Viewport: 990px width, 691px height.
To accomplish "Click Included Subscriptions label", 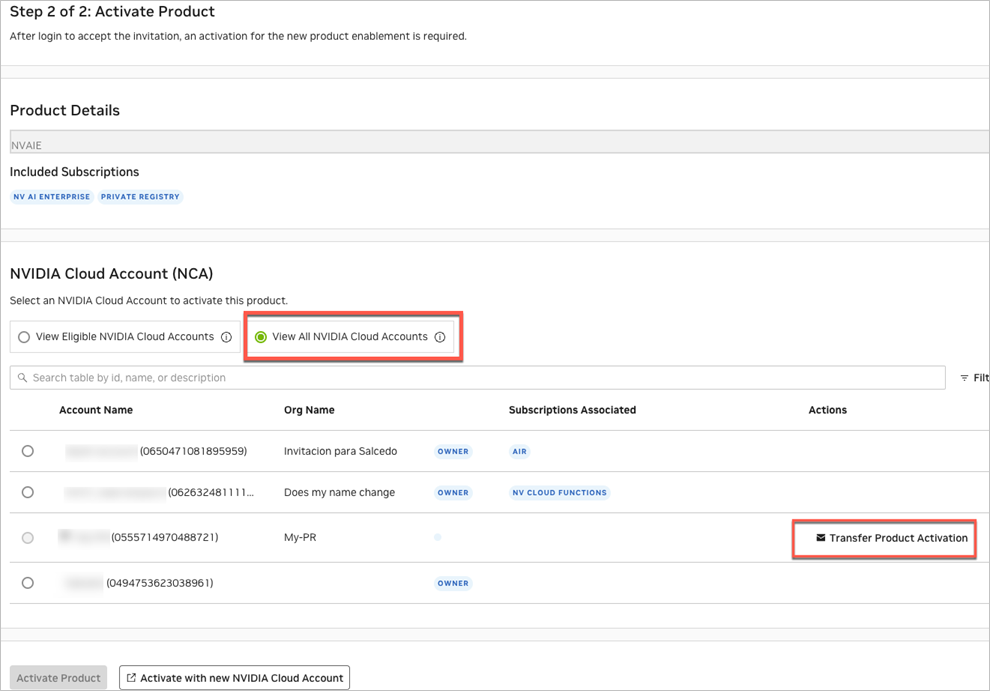I will [75, 172].
